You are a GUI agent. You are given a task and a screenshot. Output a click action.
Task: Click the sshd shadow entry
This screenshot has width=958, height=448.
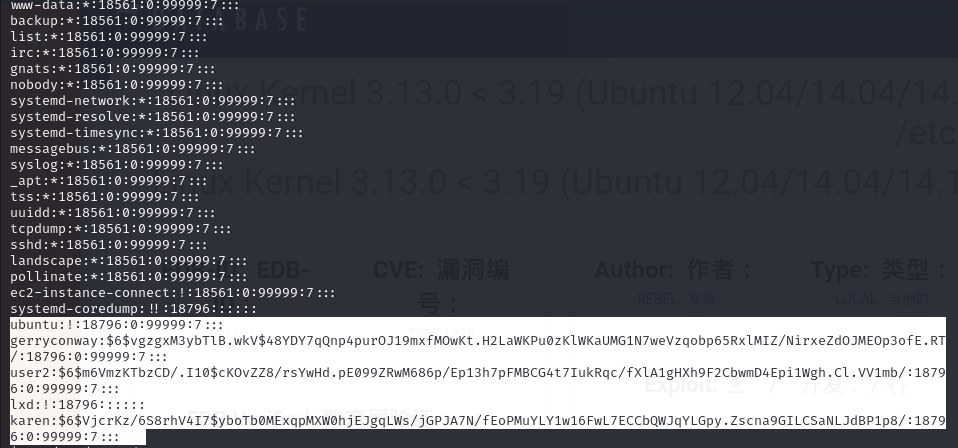click(x=109, y=245)
